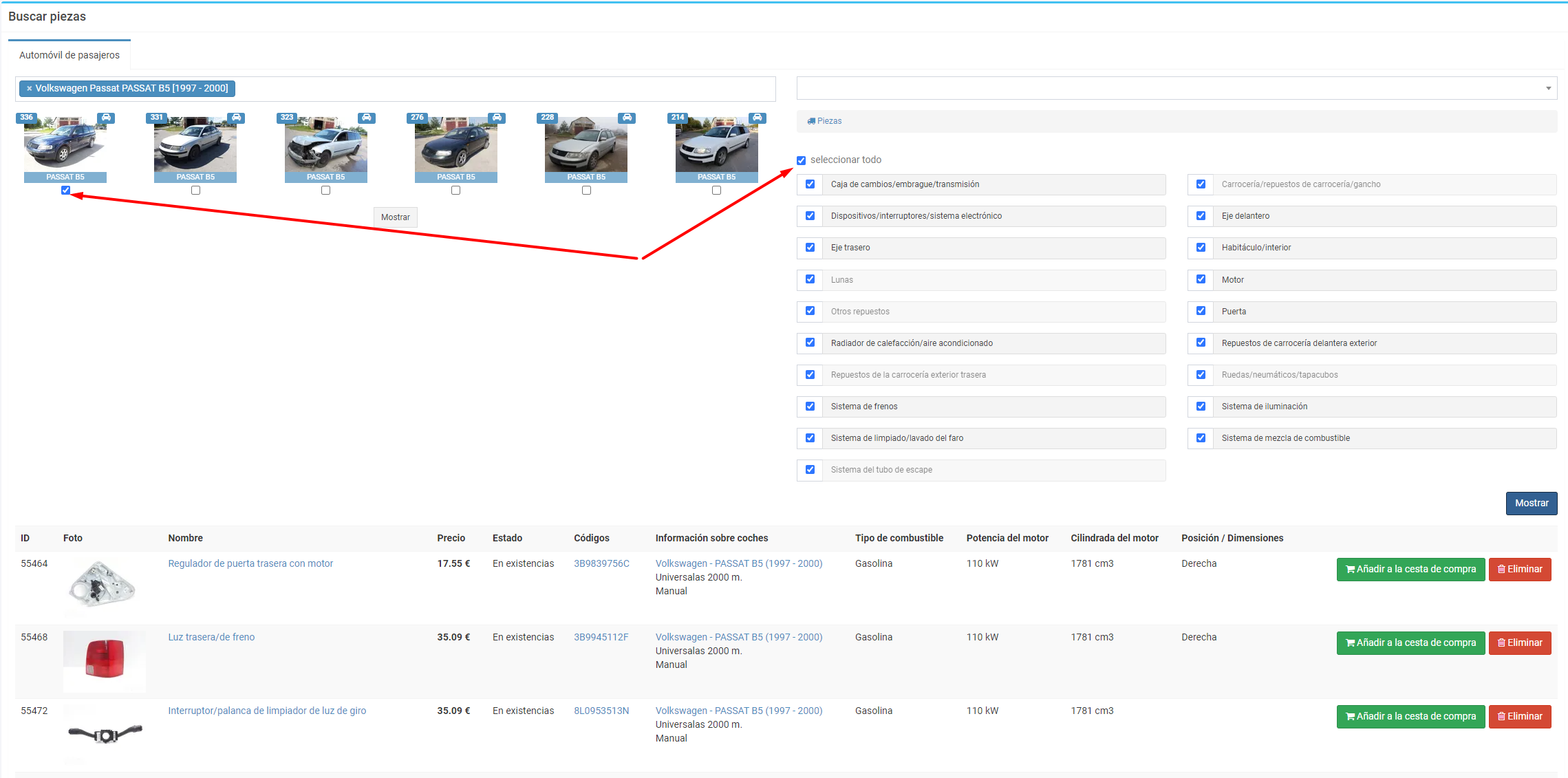Click car icon on thumbnail 331
This screenshot has width=1568, height=778.
click(x=236, y=118)
